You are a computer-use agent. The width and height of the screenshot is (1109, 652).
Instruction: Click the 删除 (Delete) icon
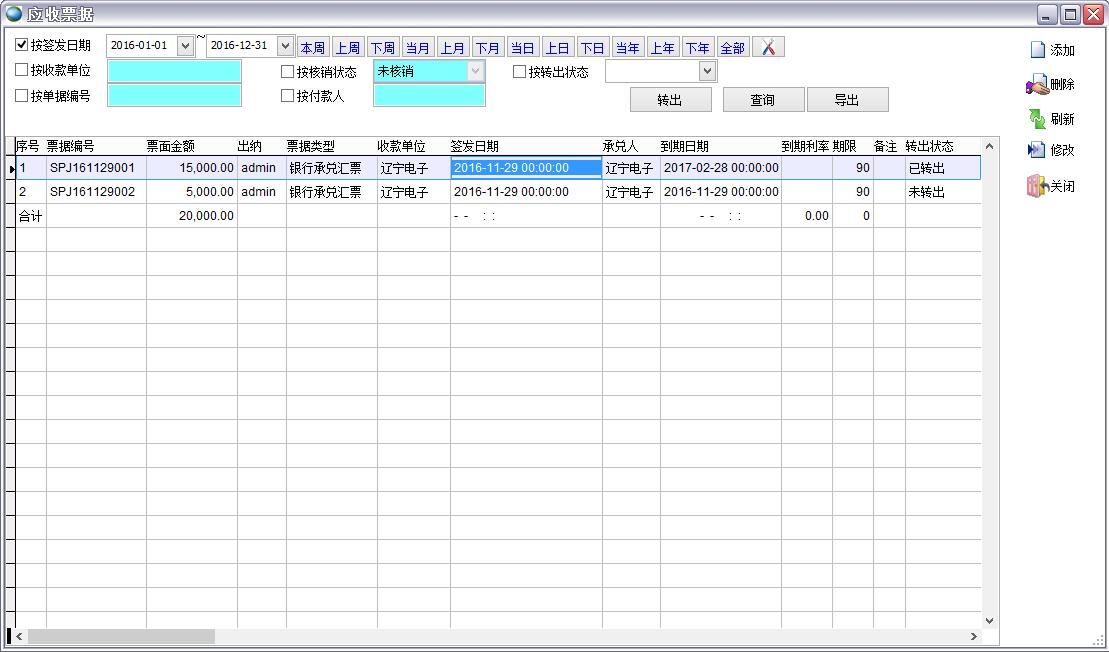coord(1037,85)
